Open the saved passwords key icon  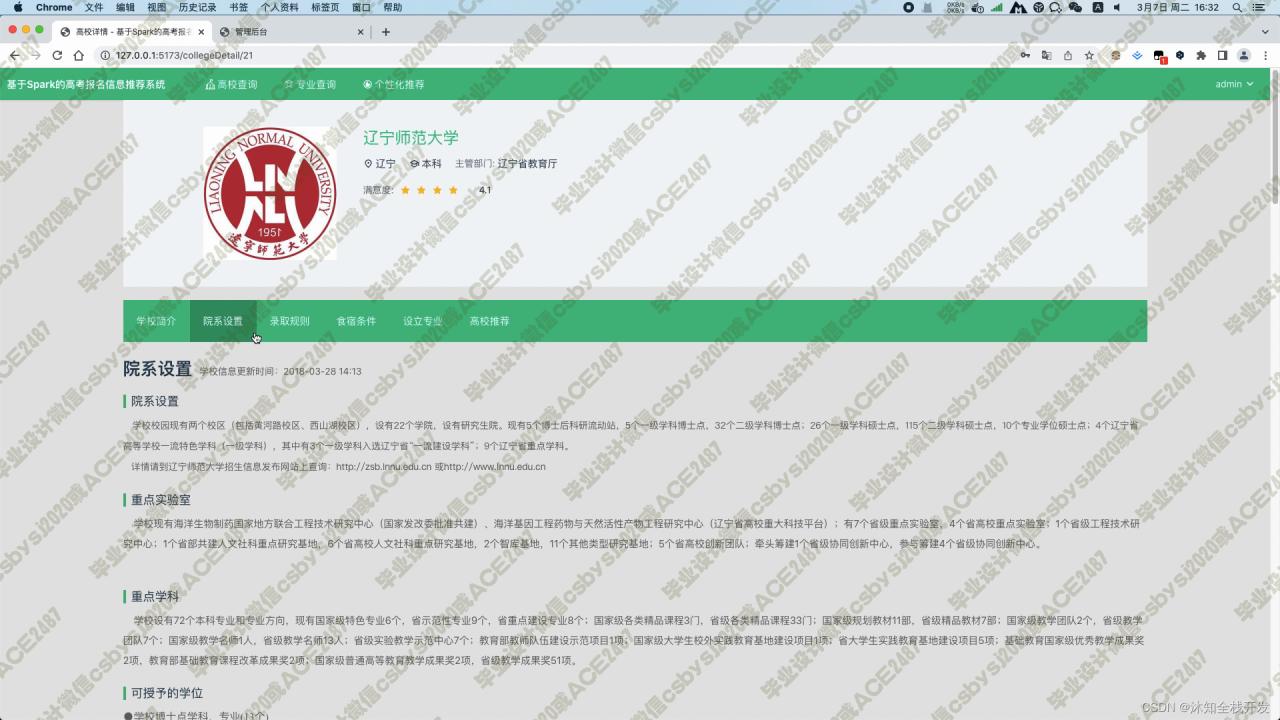tap(1025, 56)
